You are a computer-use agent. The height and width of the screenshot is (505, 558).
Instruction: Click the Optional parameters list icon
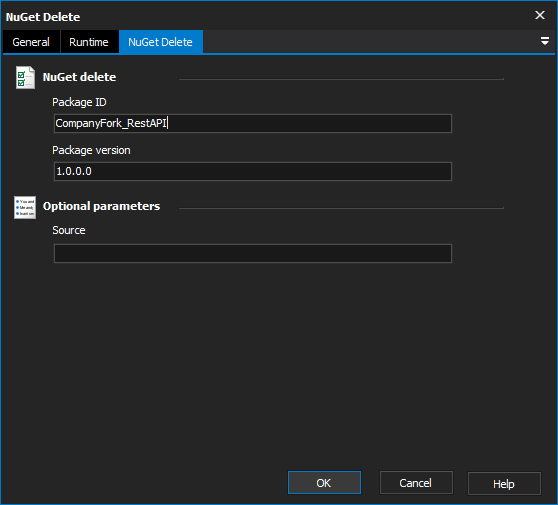[25, 207]
